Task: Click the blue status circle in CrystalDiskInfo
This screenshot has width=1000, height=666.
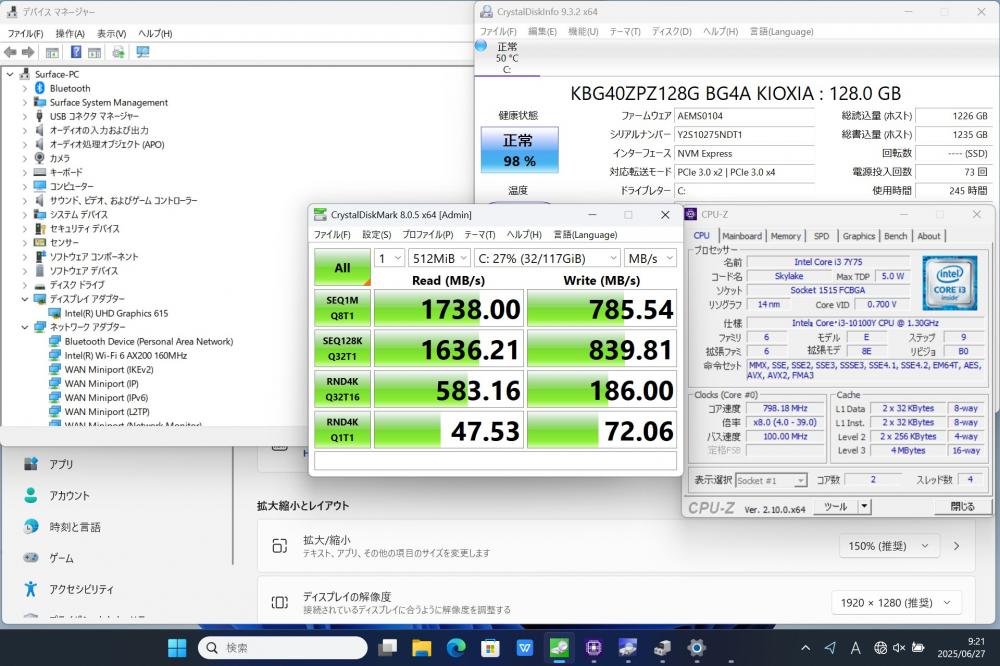Action: click(x=482, y=45)
